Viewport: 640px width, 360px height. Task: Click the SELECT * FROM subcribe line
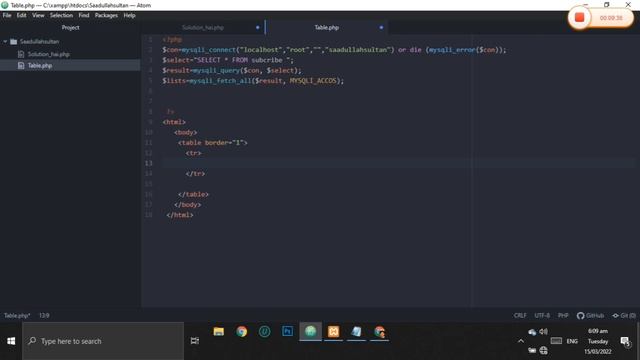point(228,60)
